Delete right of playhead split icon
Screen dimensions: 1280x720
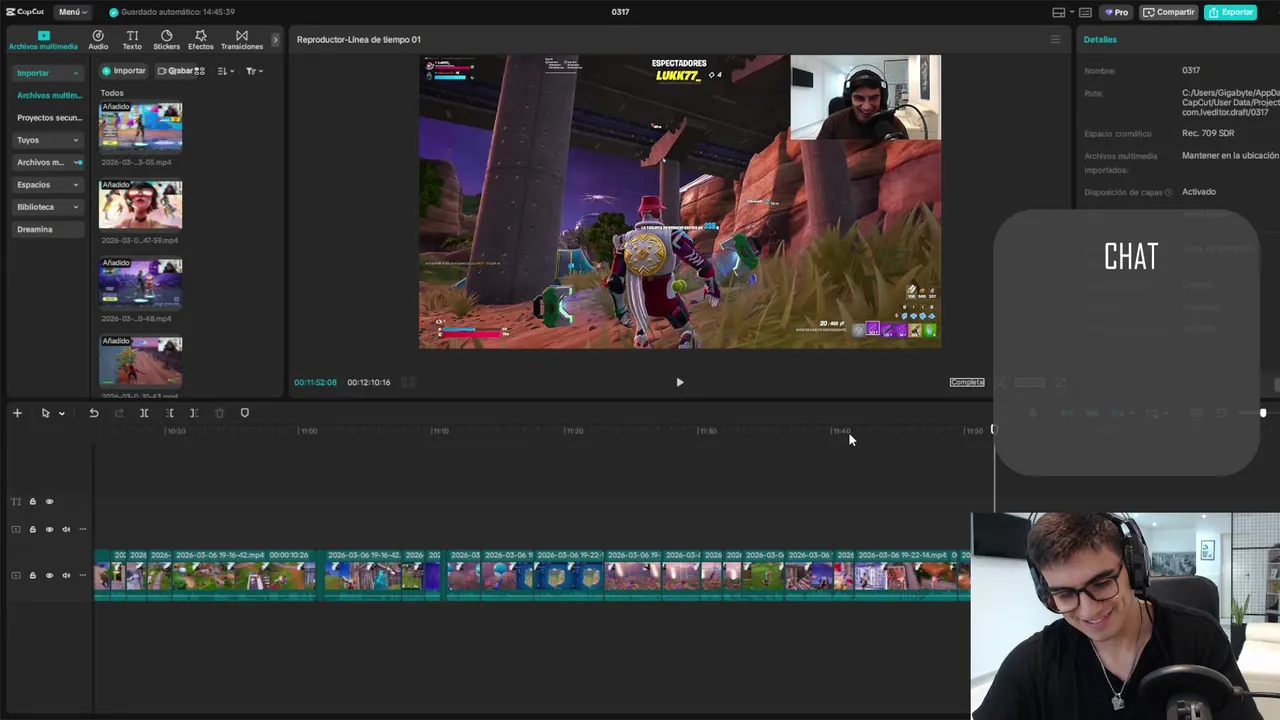[194, 413]
